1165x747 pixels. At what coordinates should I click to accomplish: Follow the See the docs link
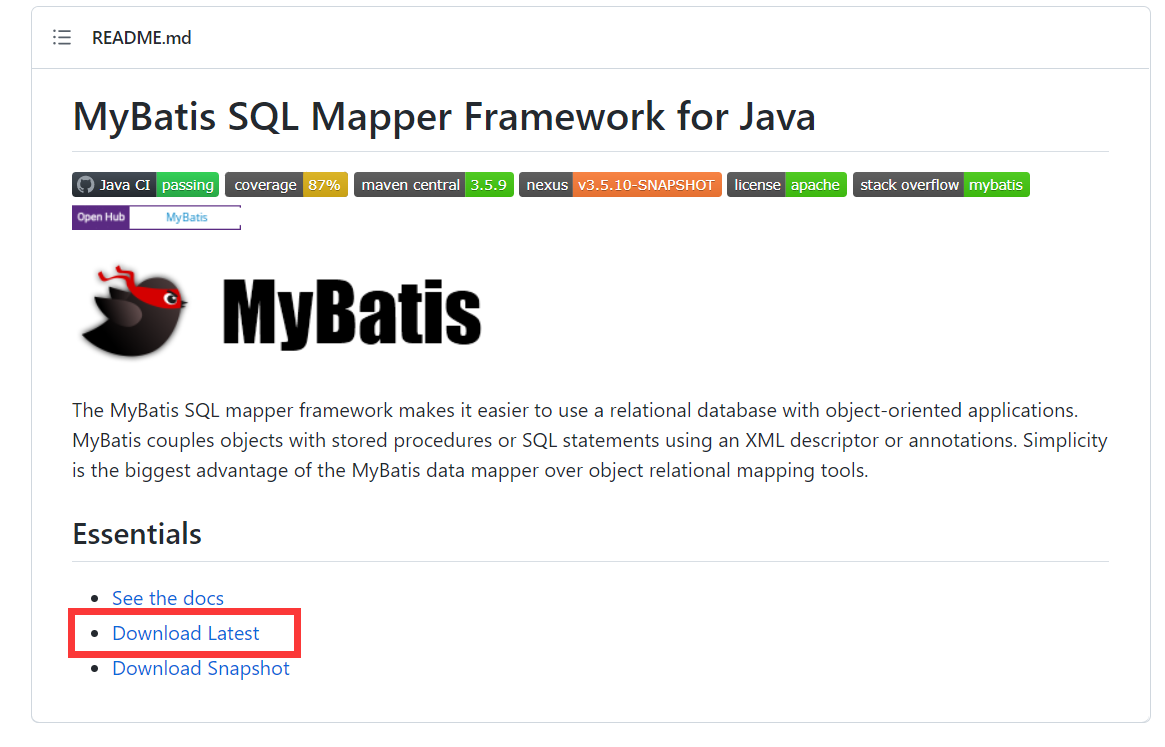tap(168, 598)
